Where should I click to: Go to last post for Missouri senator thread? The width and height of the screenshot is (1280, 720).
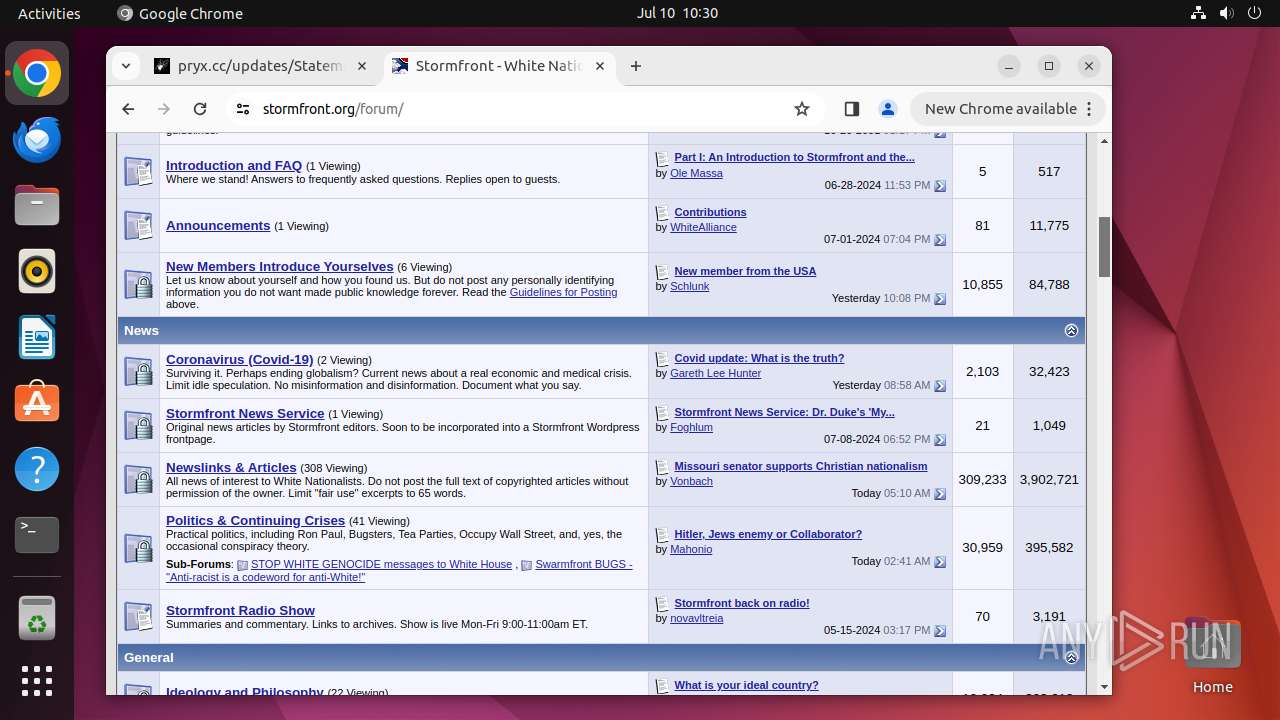940,494
